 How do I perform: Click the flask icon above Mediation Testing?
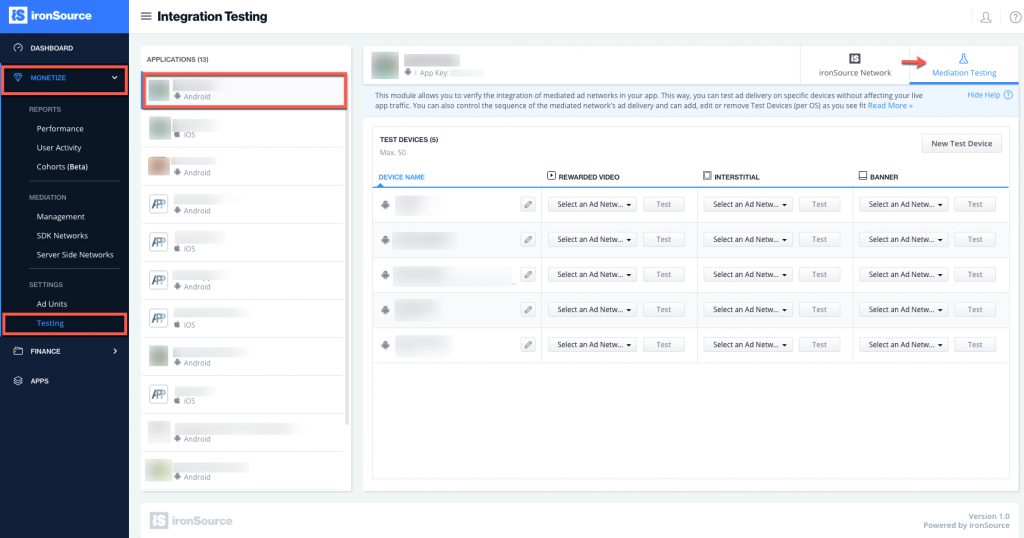point(963,58)
